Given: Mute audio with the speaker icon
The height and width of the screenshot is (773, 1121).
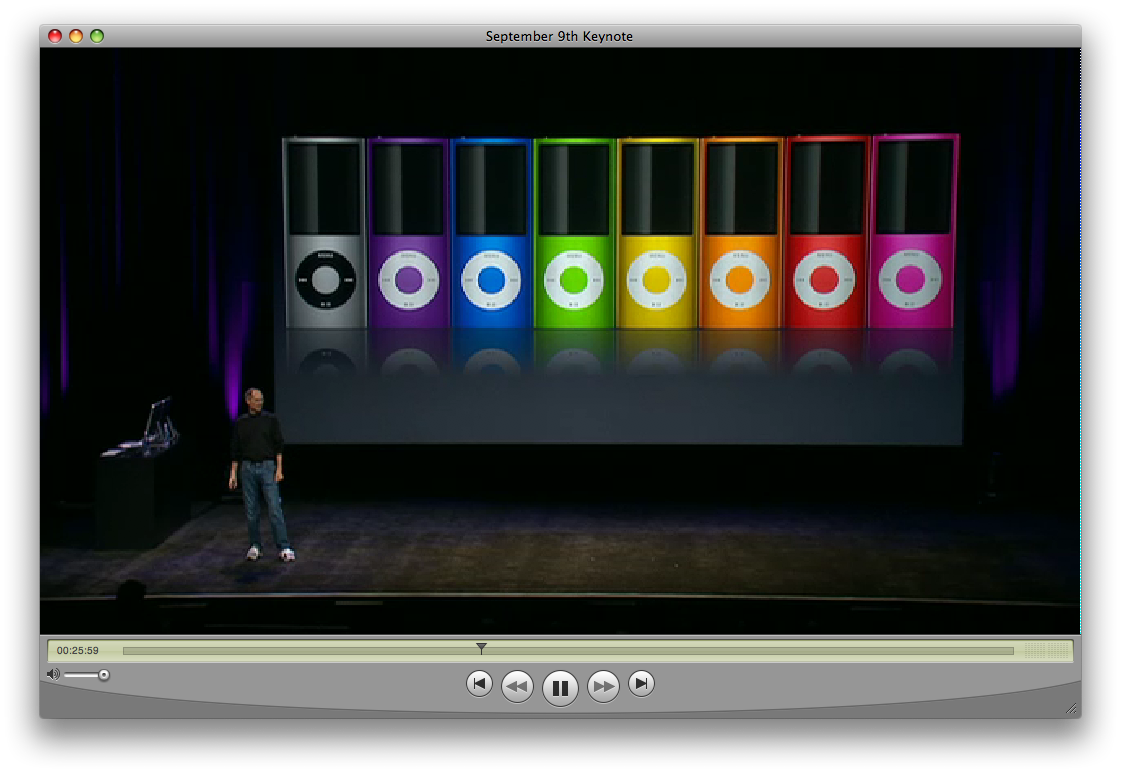Looking at the screenshot, I should (x=53, y=674).
